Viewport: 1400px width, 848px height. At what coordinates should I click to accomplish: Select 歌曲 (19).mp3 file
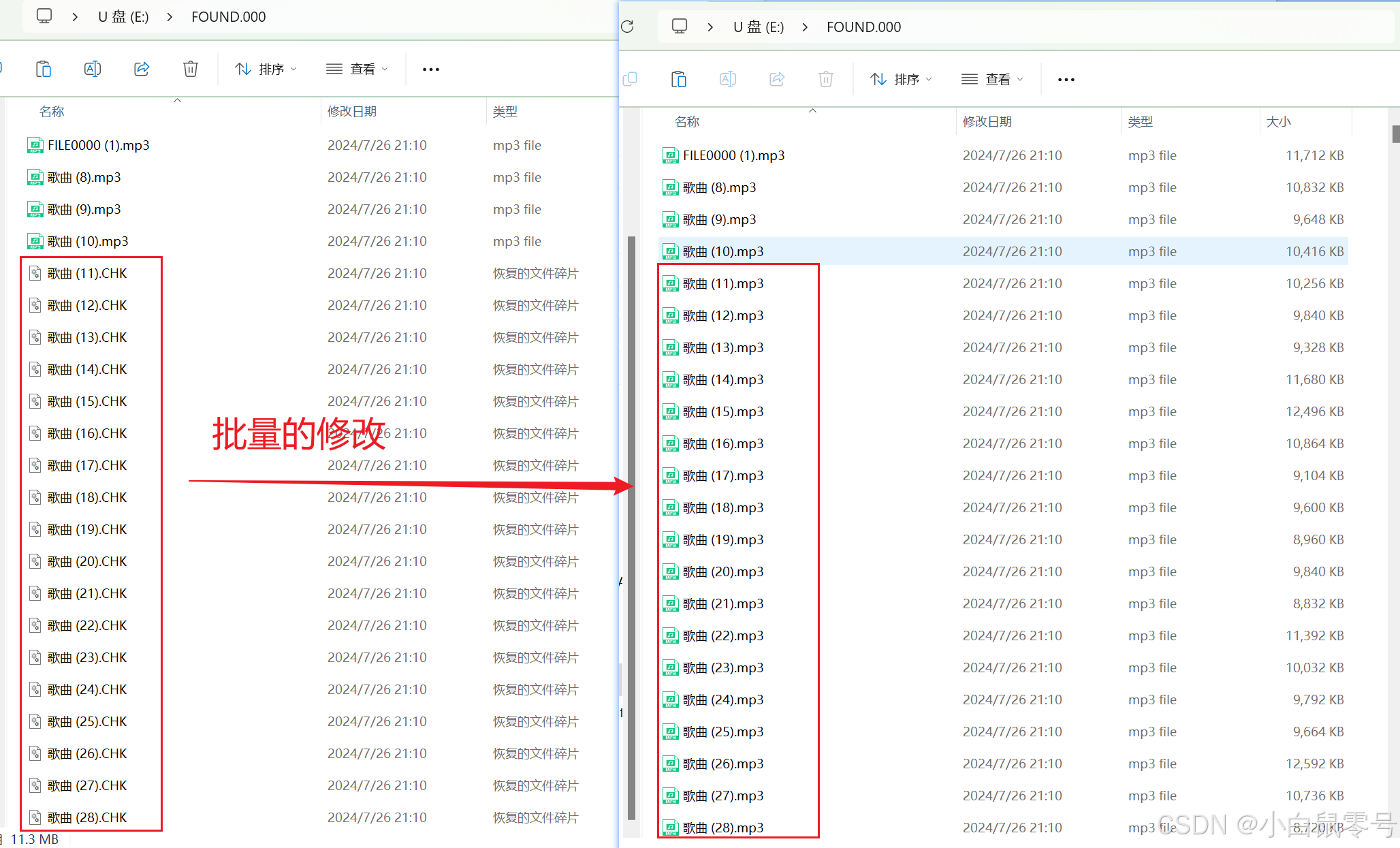tap(723, 539)
